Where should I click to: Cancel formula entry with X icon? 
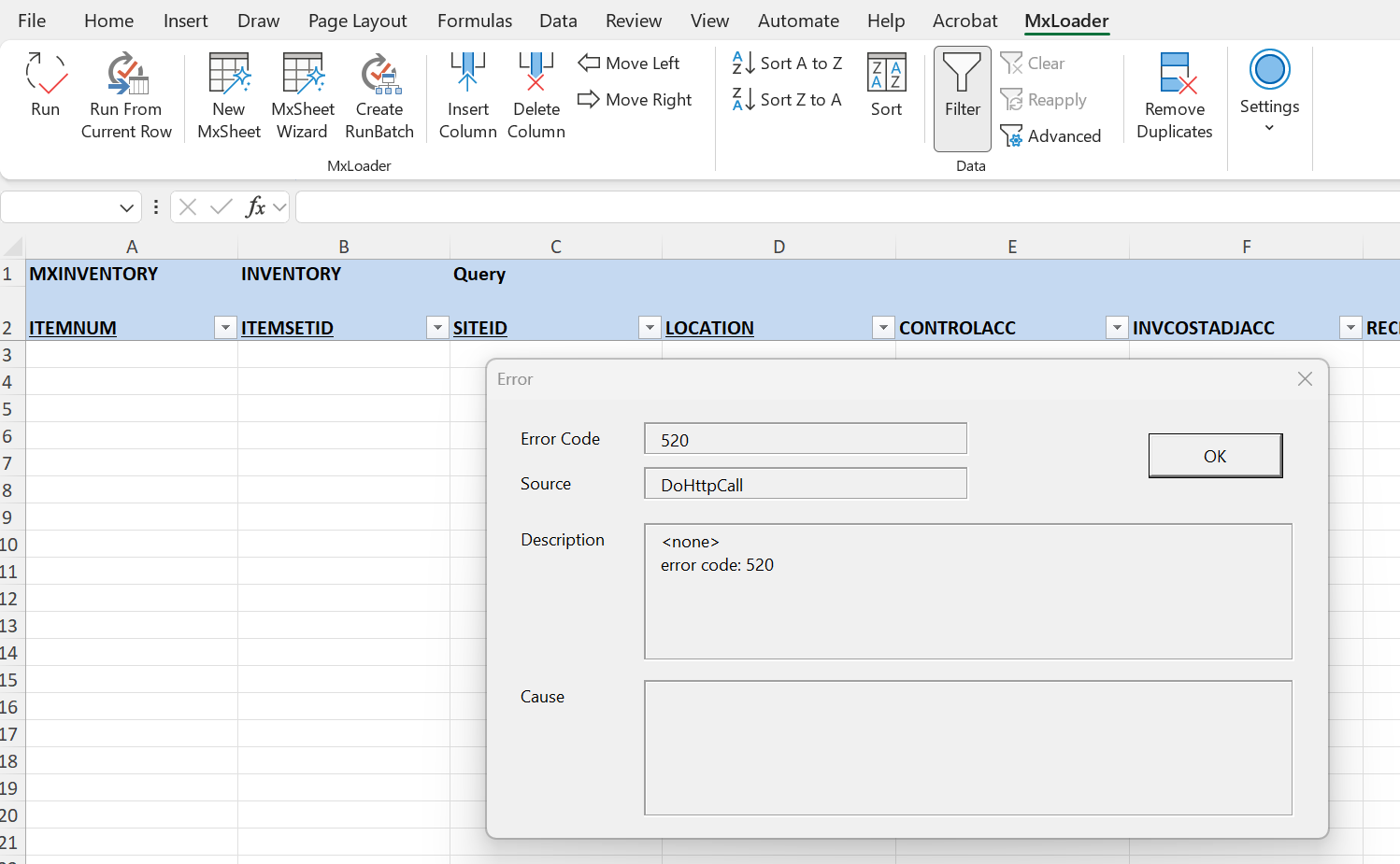click(188, 207)
